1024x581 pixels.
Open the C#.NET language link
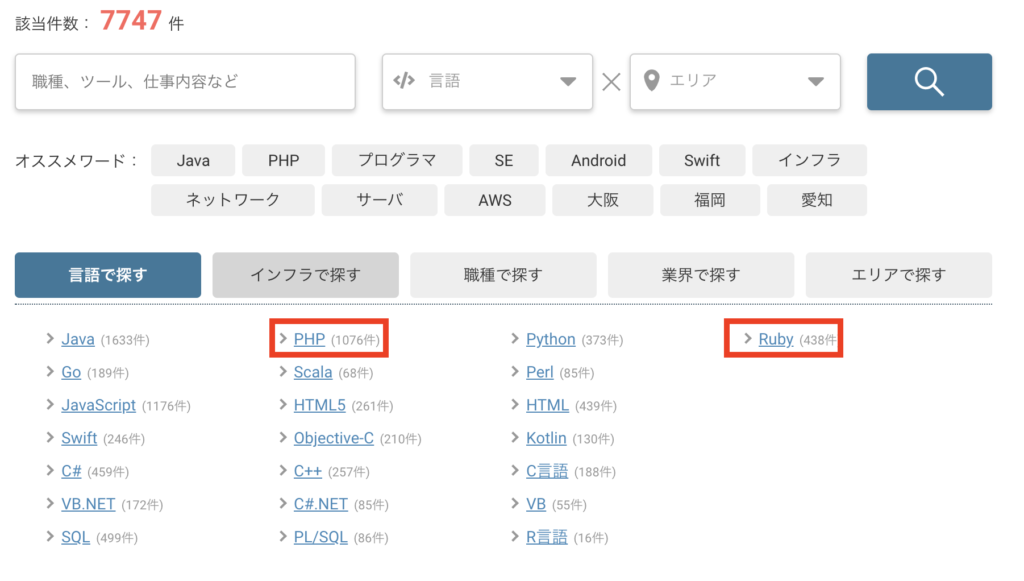point(321,504)
